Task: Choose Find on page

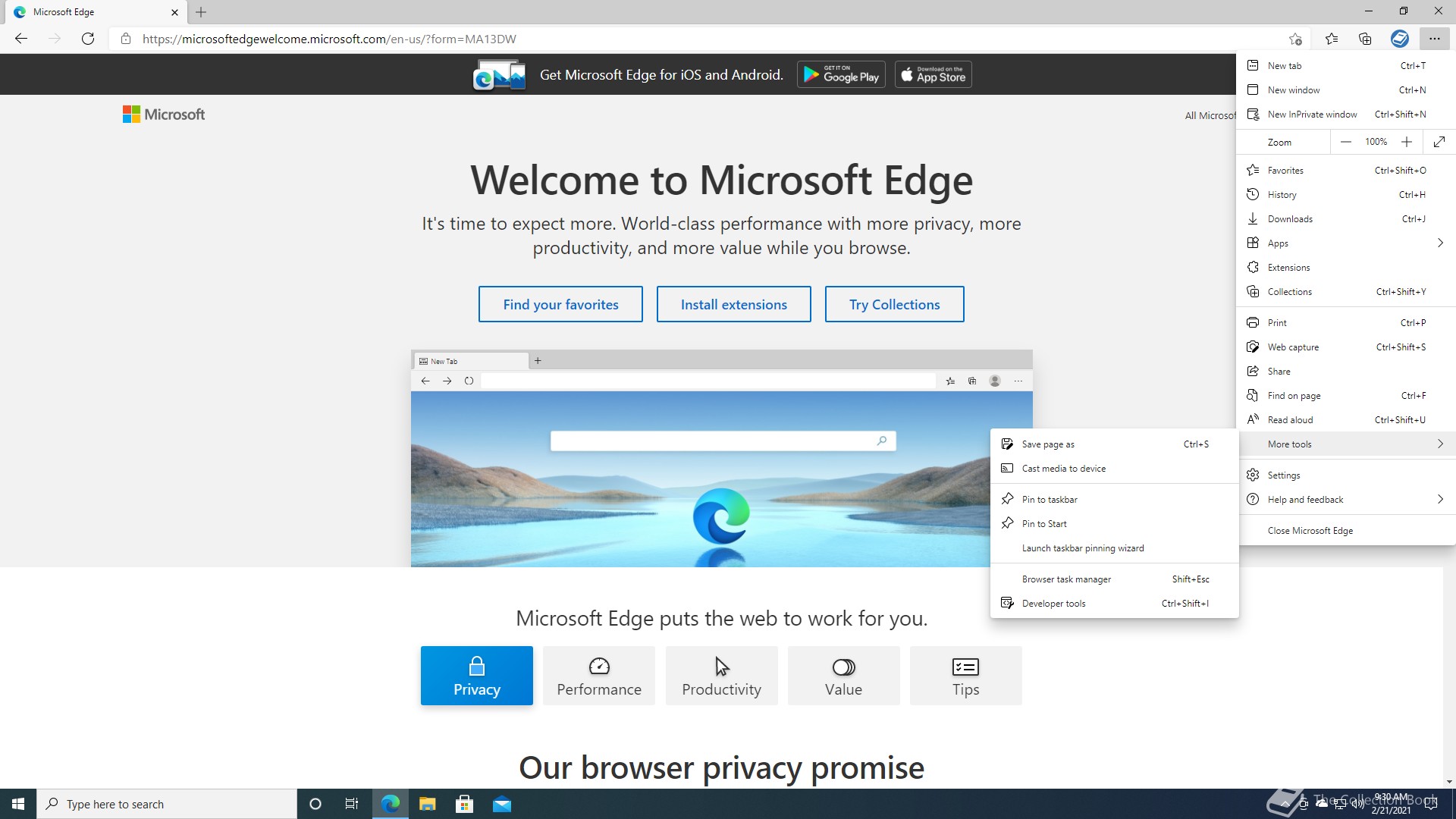Action: tap(1346, 396)
